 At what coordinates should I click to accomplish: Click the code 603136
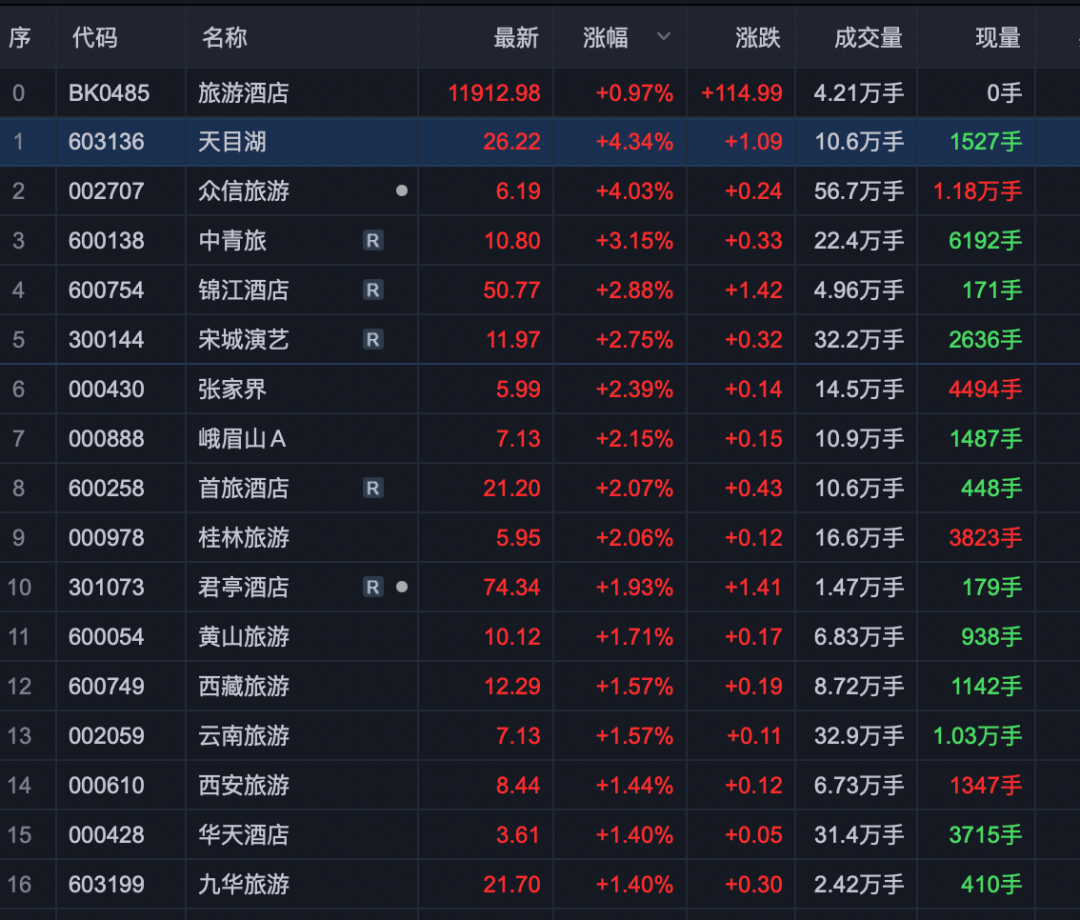pyautogui.click(x=106, y=142)
